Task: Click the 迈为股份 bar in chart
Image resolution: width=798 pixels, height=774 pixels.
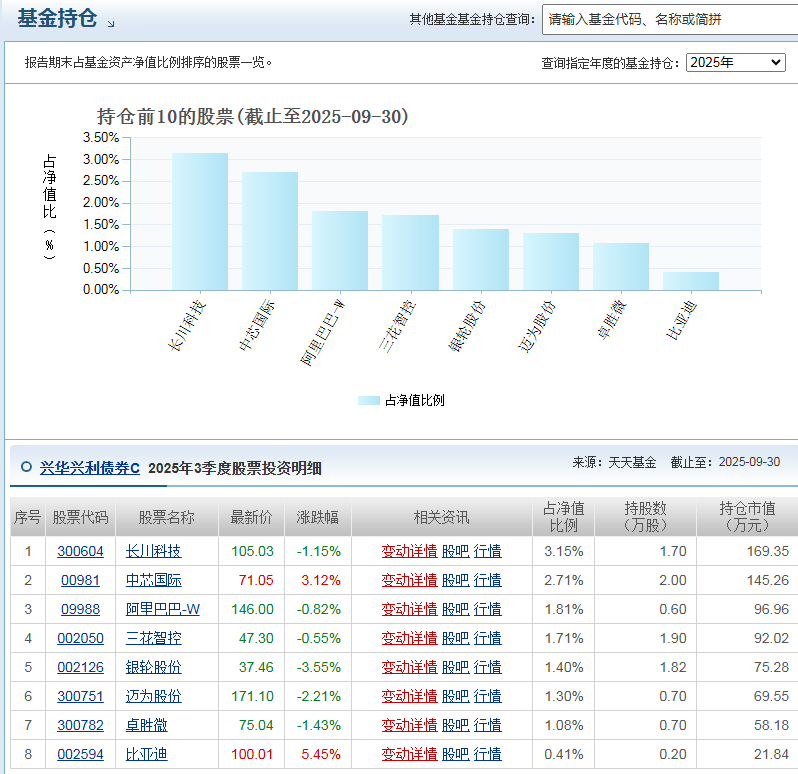Action: coord(551,262)
